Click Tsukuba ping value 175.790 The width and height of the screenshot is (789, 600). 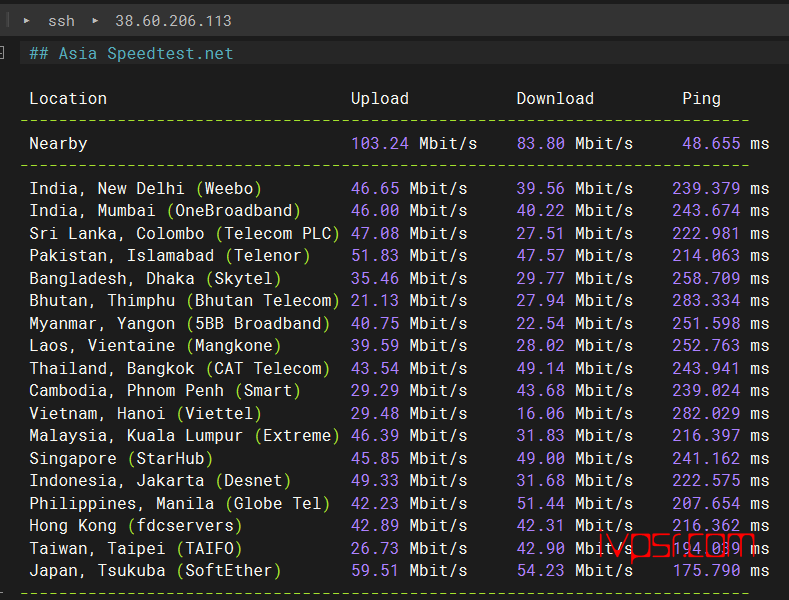(x=706, y=570)
